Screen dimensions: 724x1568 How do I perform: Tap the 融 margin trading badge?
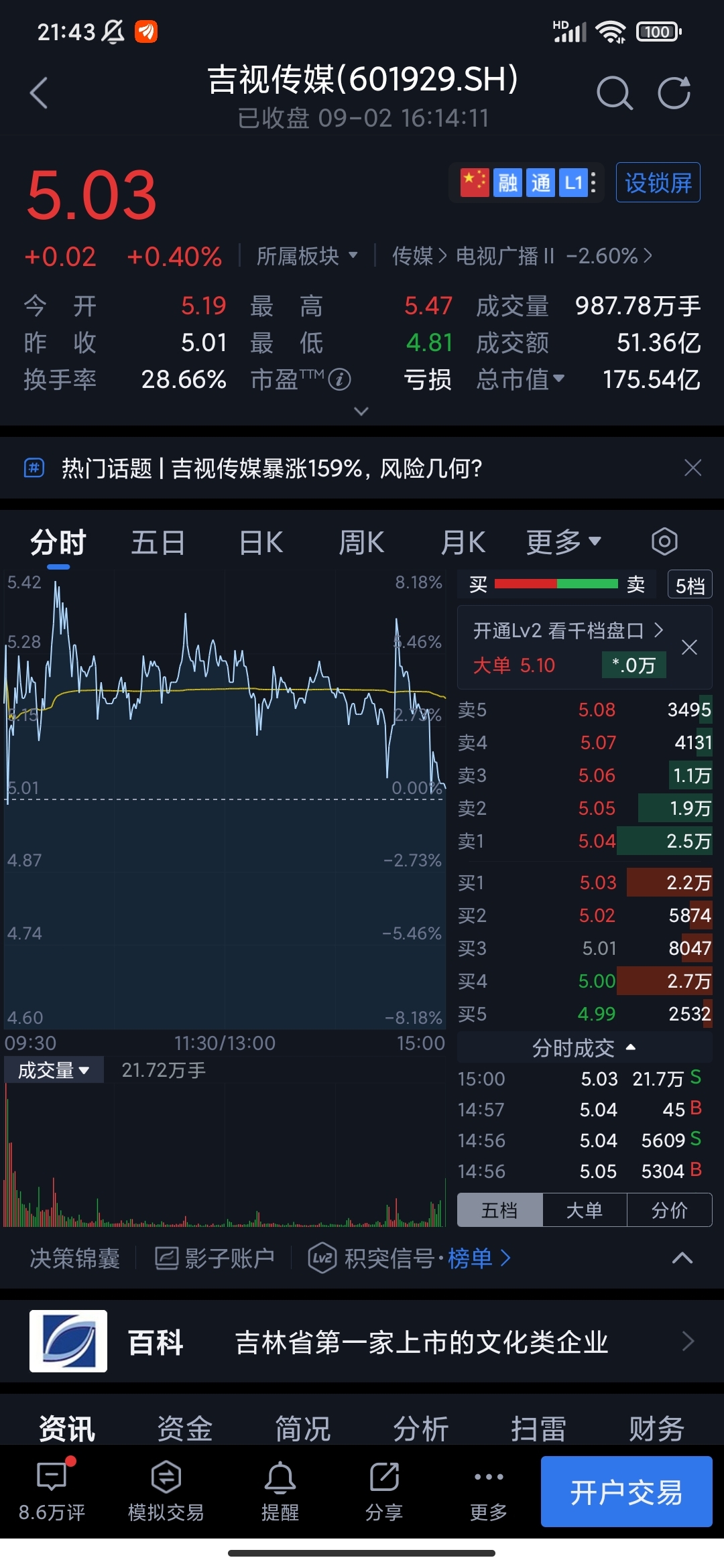(507, 182)
